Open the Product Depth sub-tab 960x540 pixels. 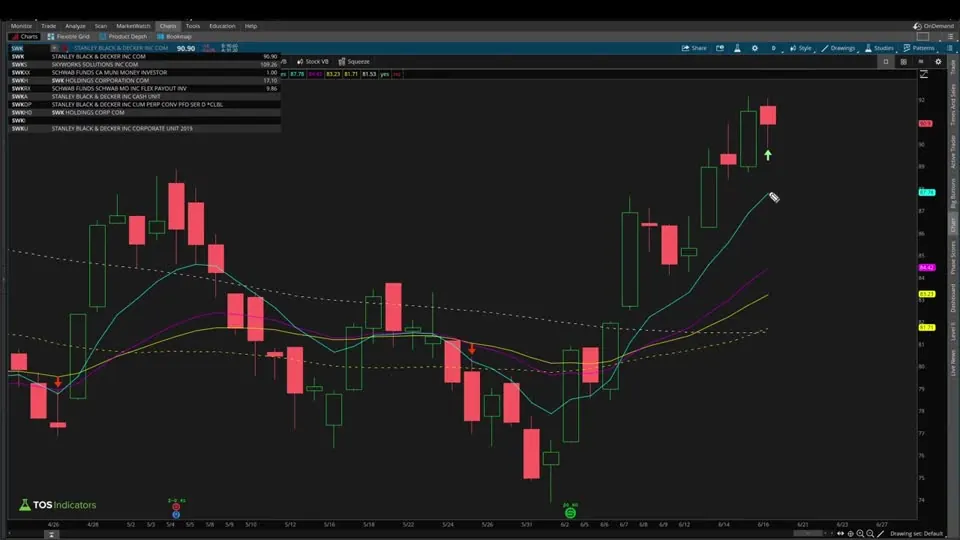coord(123,37)
